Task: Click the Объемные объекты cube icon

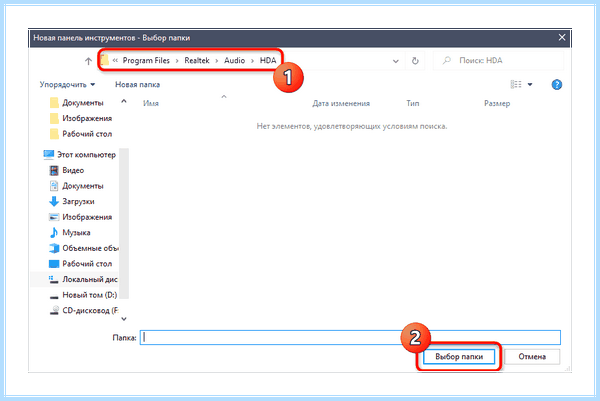Action: pos(54,248)
